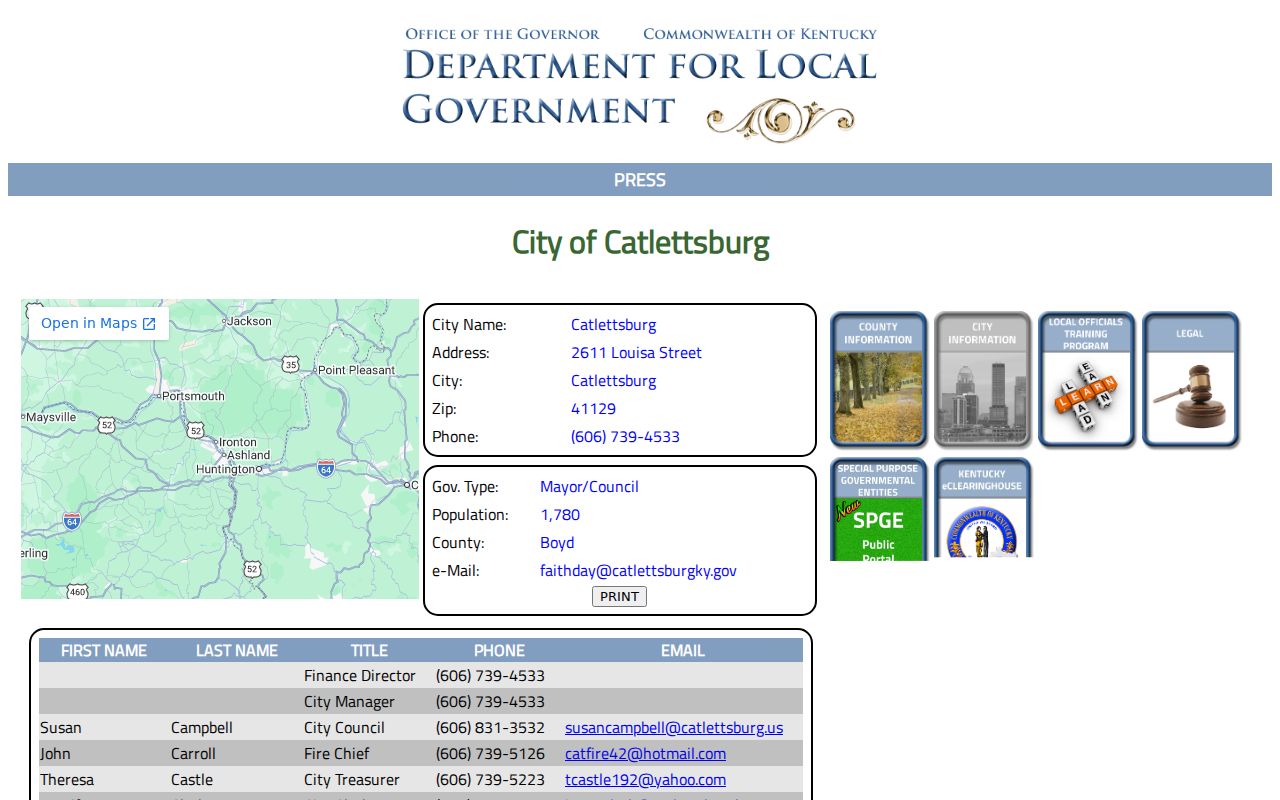Open Local Officials Training Program tile
This screenshot has width=1280, height=800.
(x=1086, y=380)
